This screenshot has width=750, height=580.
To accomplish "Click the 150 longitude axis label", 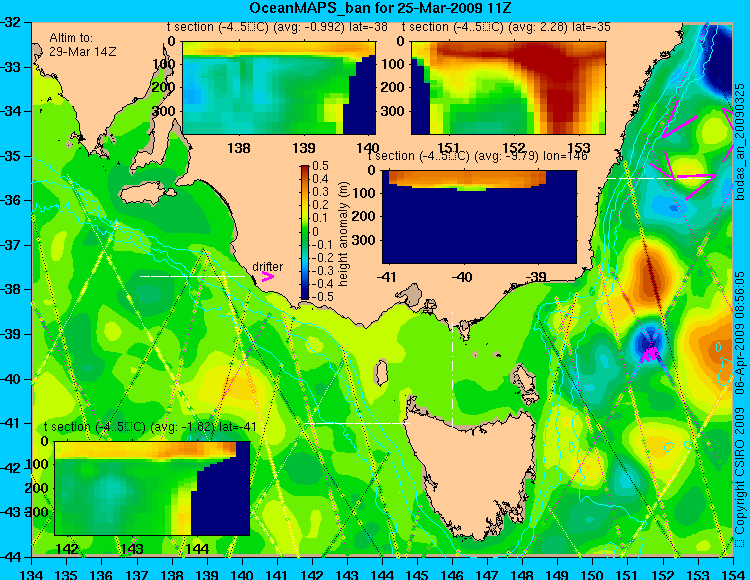I will [592, 574].
